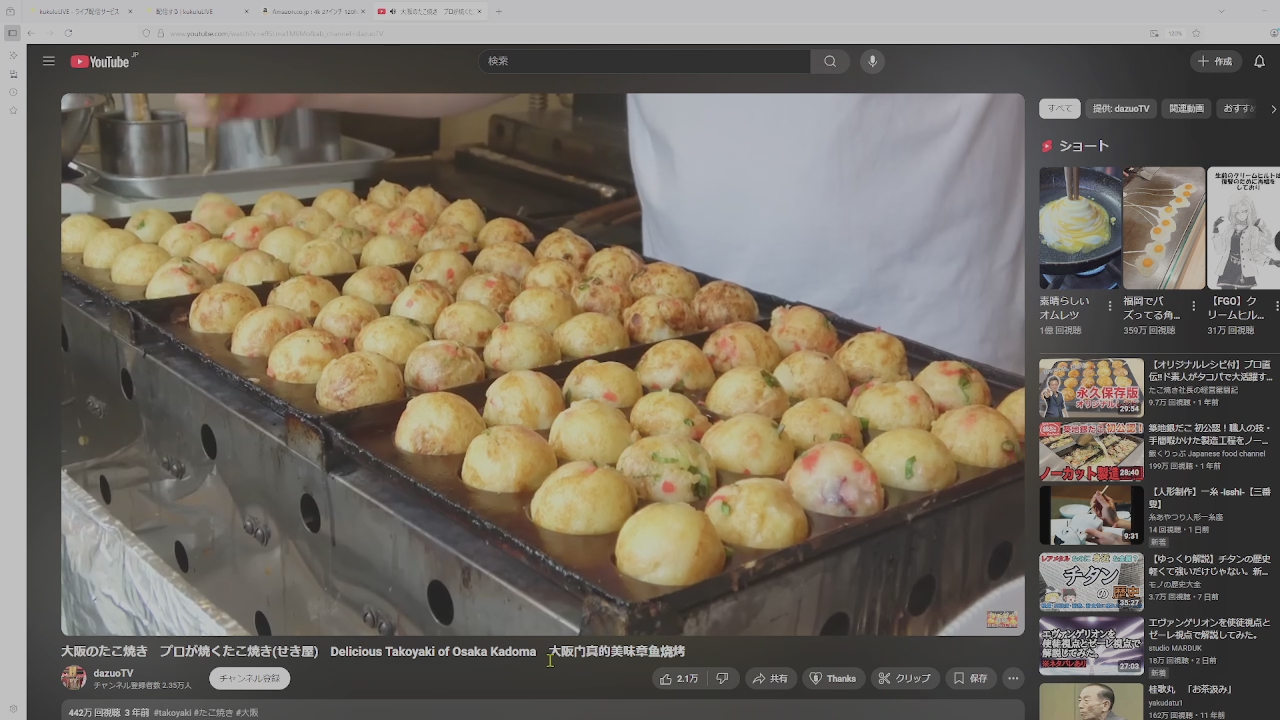Share this video with the 共有 button
The width and height of the screenshot is (1280, 720).
[x=770, y=679]
